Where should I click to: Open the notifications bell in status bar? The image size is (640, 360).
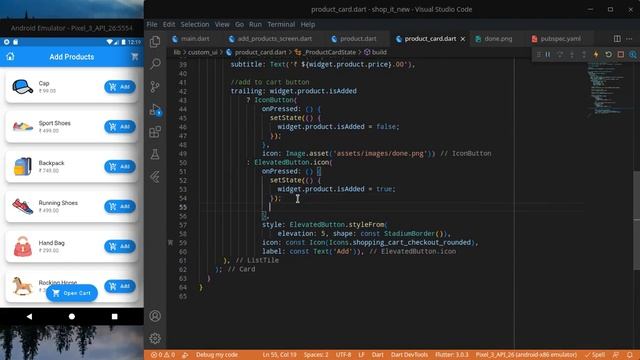point(630,355)
